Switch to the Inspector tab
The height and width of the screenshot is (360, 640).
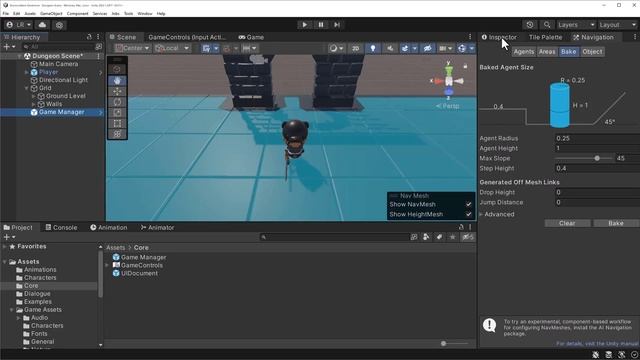pos(499,37)
